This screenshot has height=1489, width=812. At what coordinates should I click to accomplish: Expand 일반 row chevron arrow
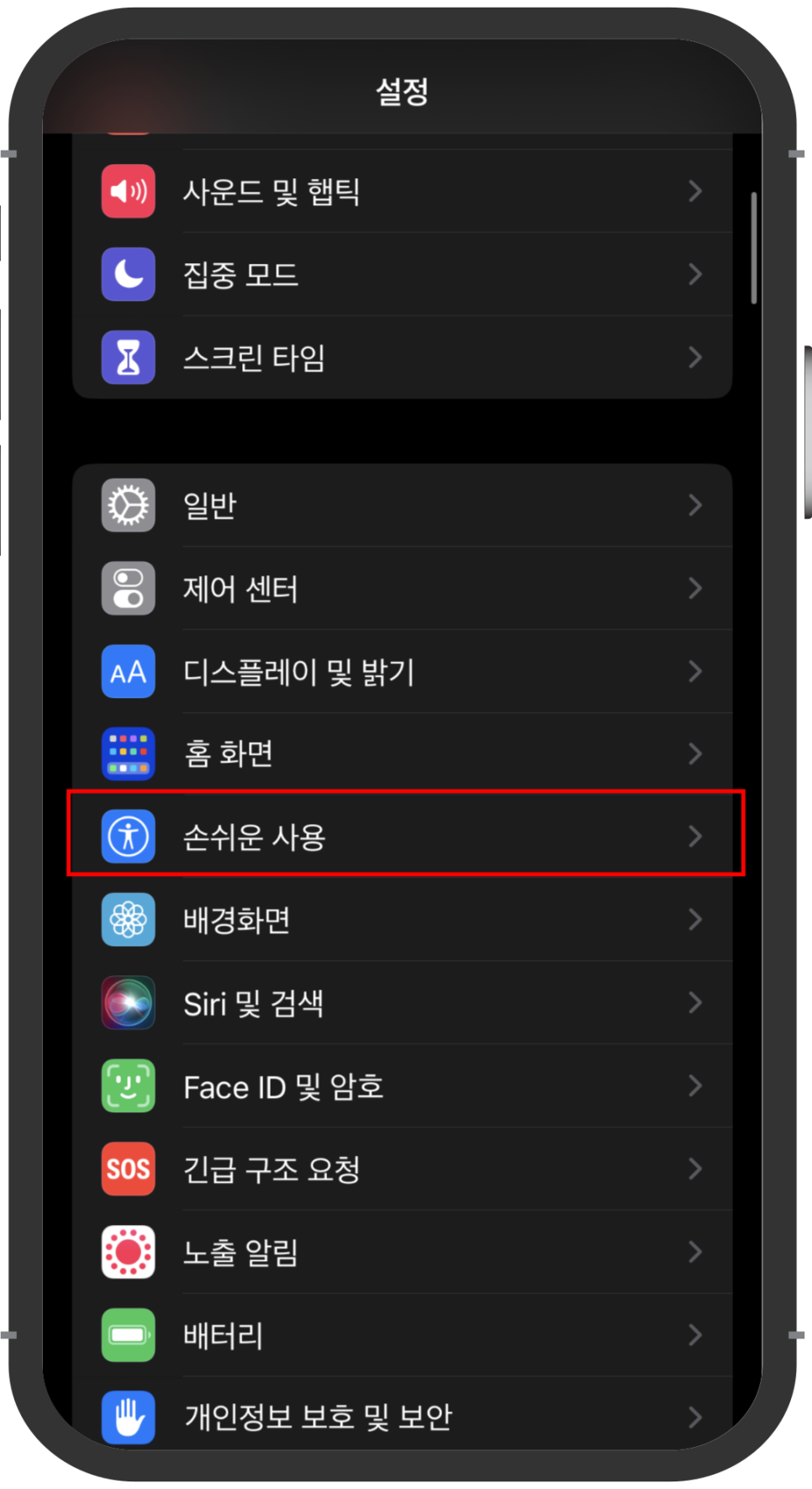pos(695,505)
